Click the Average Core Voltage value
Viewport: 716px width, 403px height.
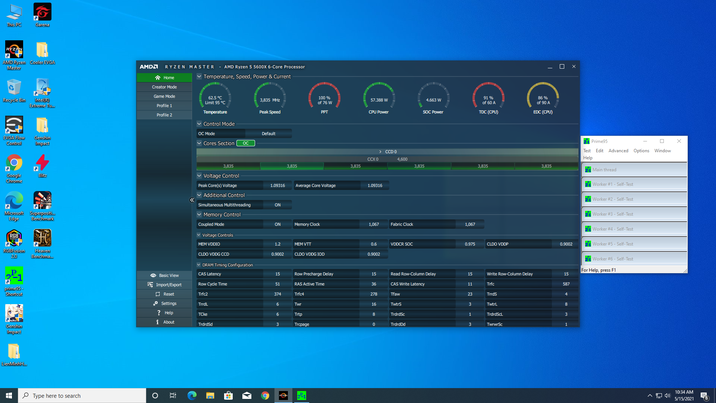pos(374,186)
